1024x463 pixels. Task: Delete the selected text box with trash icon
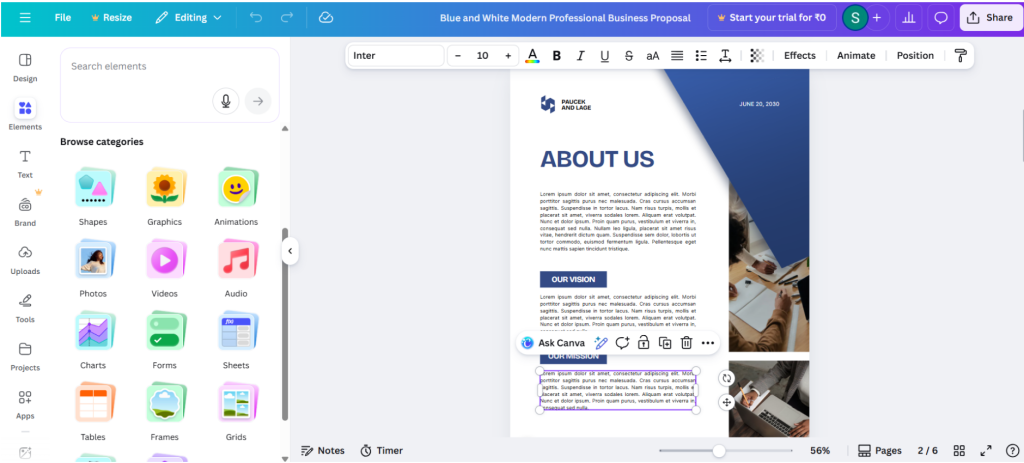tap(686, 343)
